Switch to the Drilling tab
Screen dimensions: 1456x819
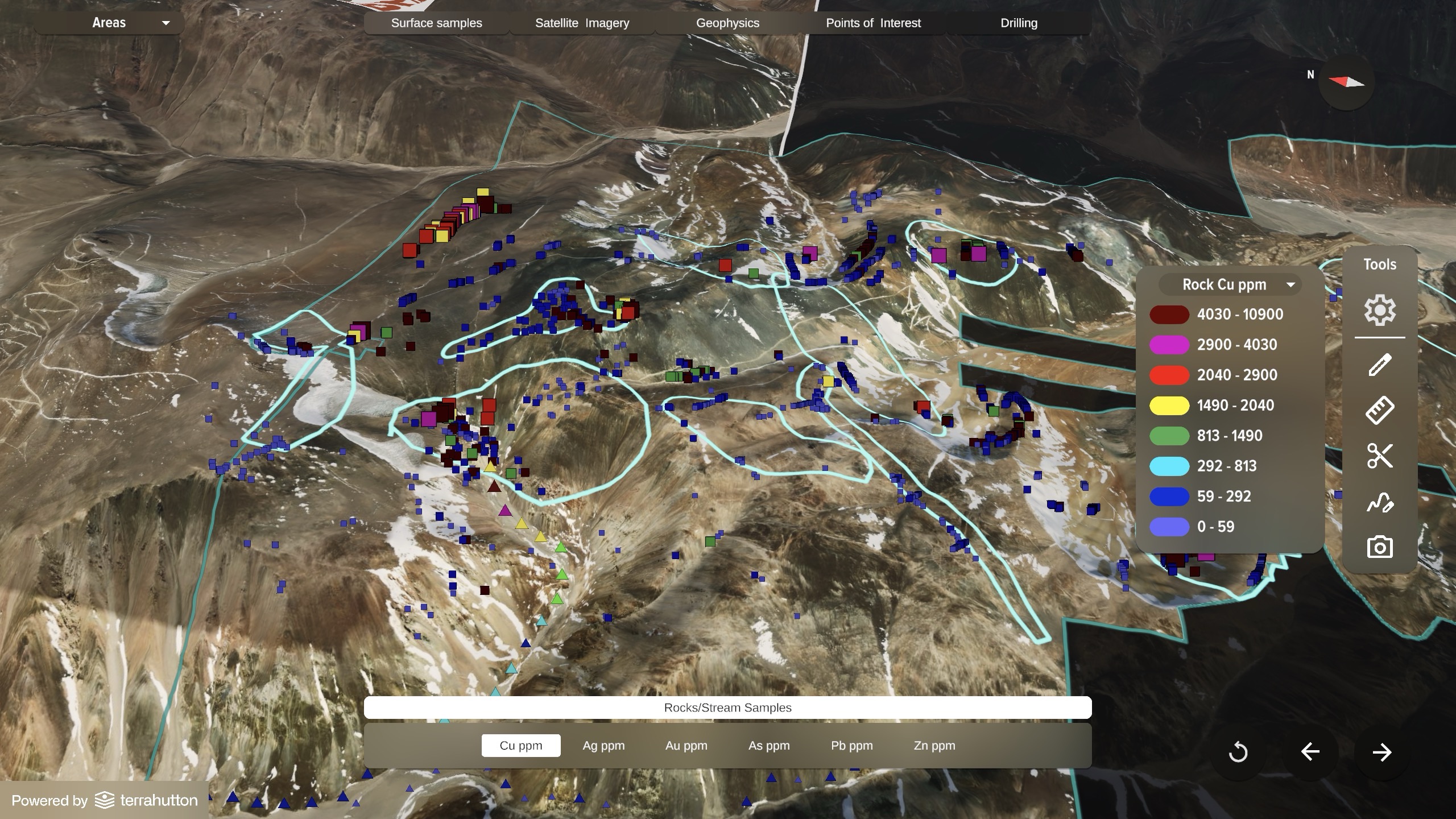tap(1019, 23)
